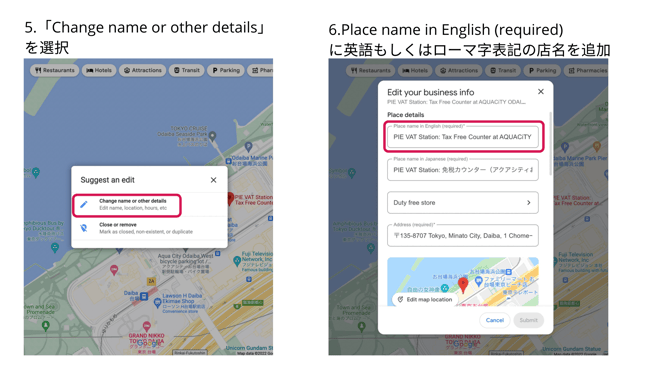This screenshot has height=369, width=657.
Task: Click PIE VAT Station red pin in left map
Action: click(x=230, y=198)
